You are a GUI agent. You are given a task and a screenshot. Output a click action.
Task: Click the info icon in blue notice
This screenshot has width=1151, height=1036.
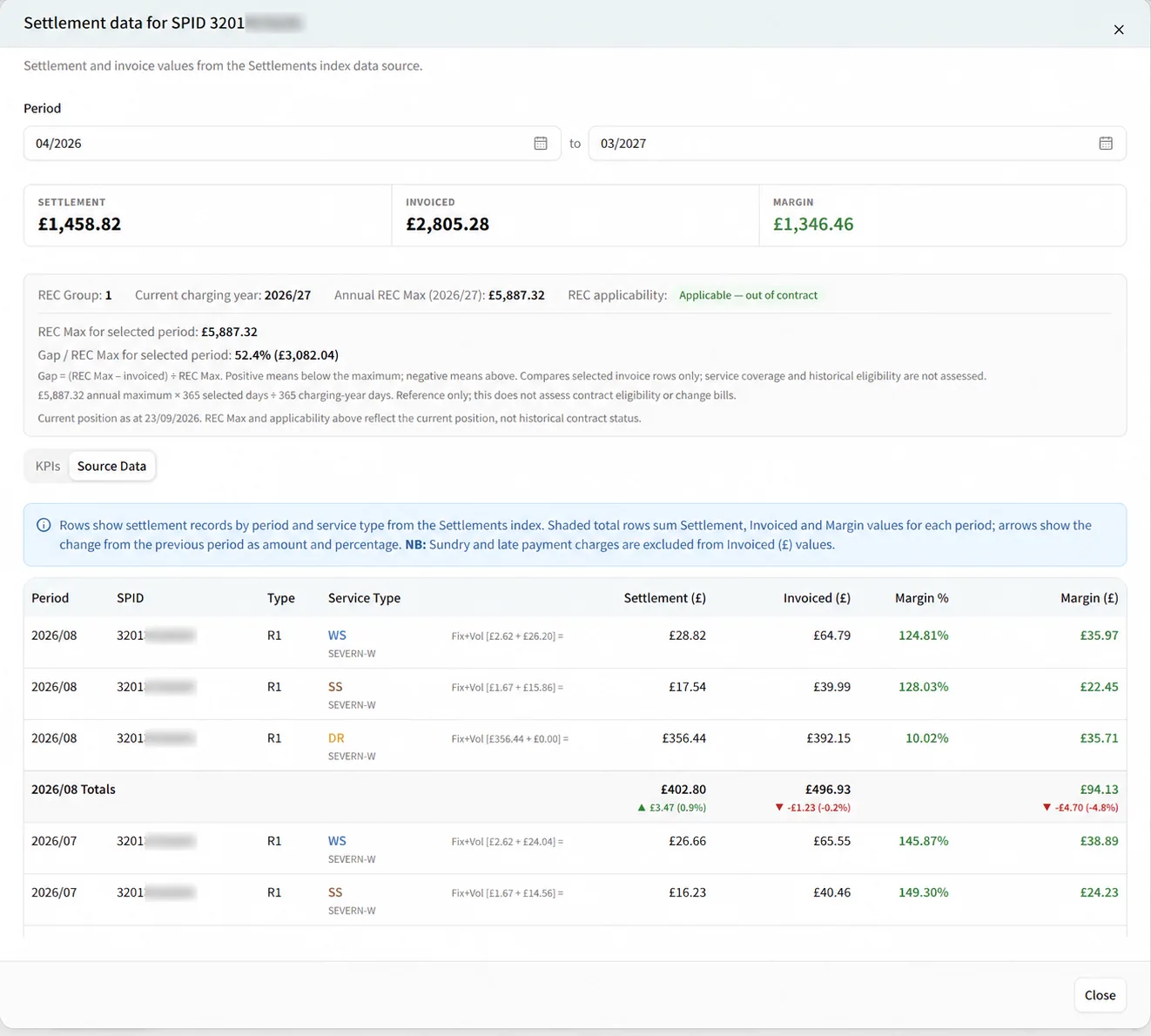44,525
